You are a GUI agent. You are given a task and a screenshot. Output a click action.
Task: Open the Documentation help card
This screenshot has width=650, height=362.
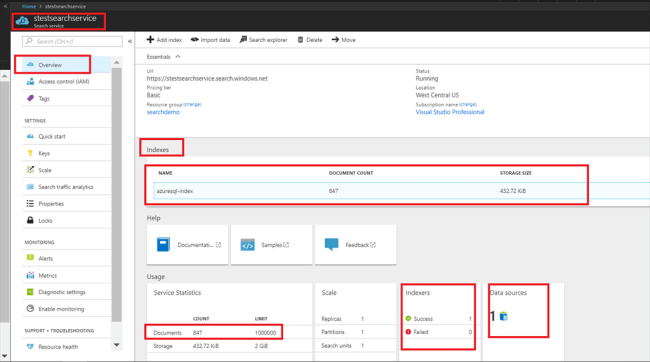[x=187, y=245]
